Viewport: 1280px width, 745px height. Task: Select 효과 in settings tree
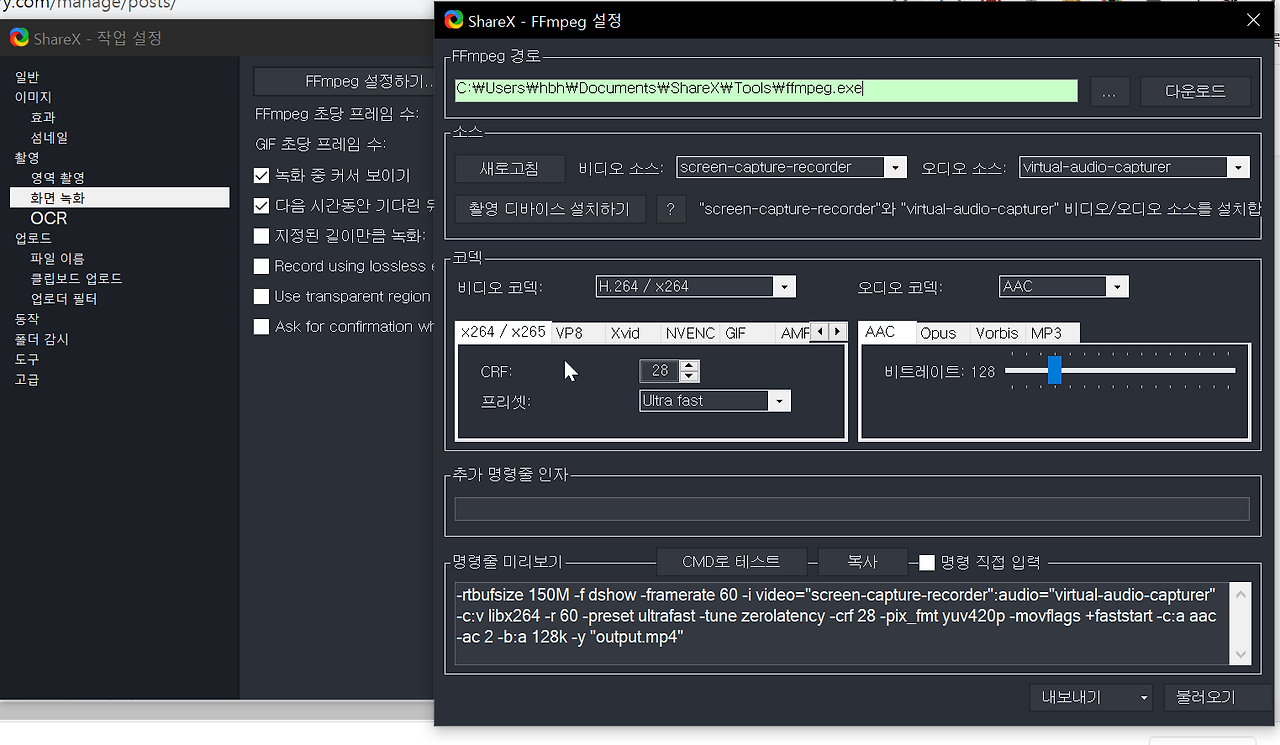pyautogui.click(x=43, y=117)
